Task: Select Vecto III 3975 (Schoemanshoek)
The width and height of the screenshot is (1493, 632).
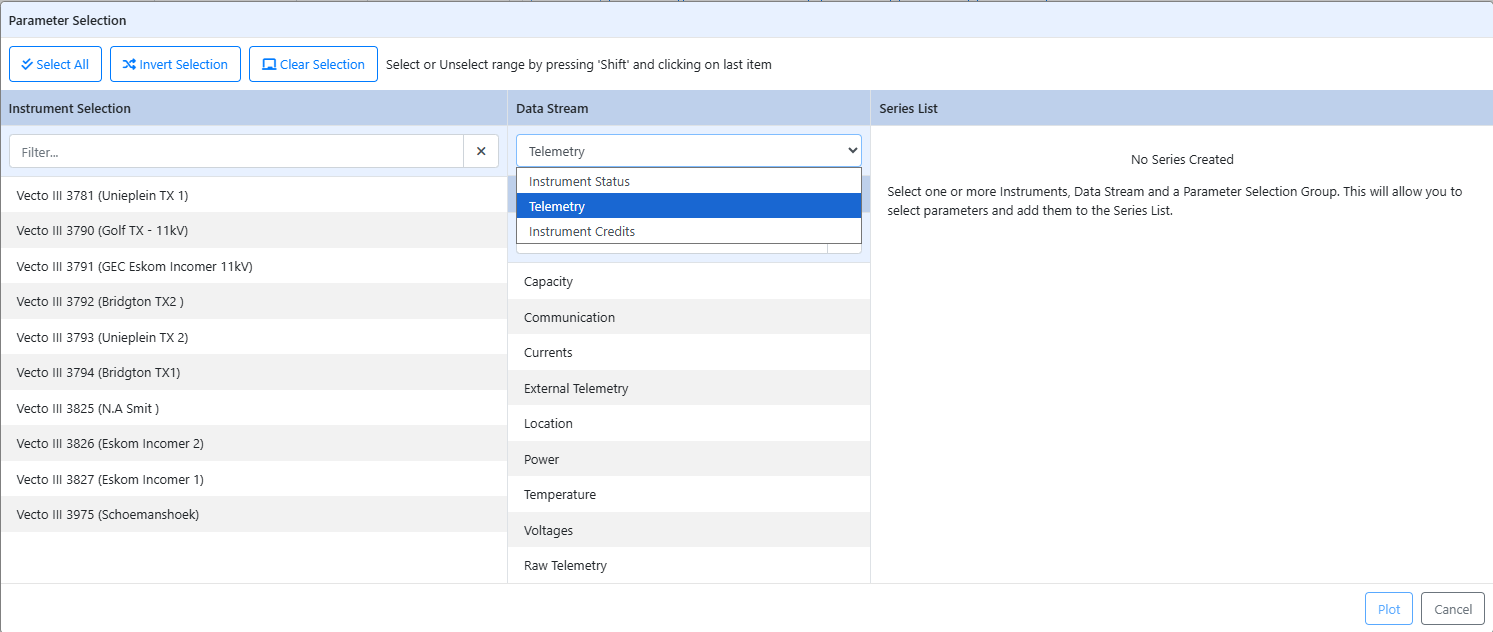Action: 254,514
